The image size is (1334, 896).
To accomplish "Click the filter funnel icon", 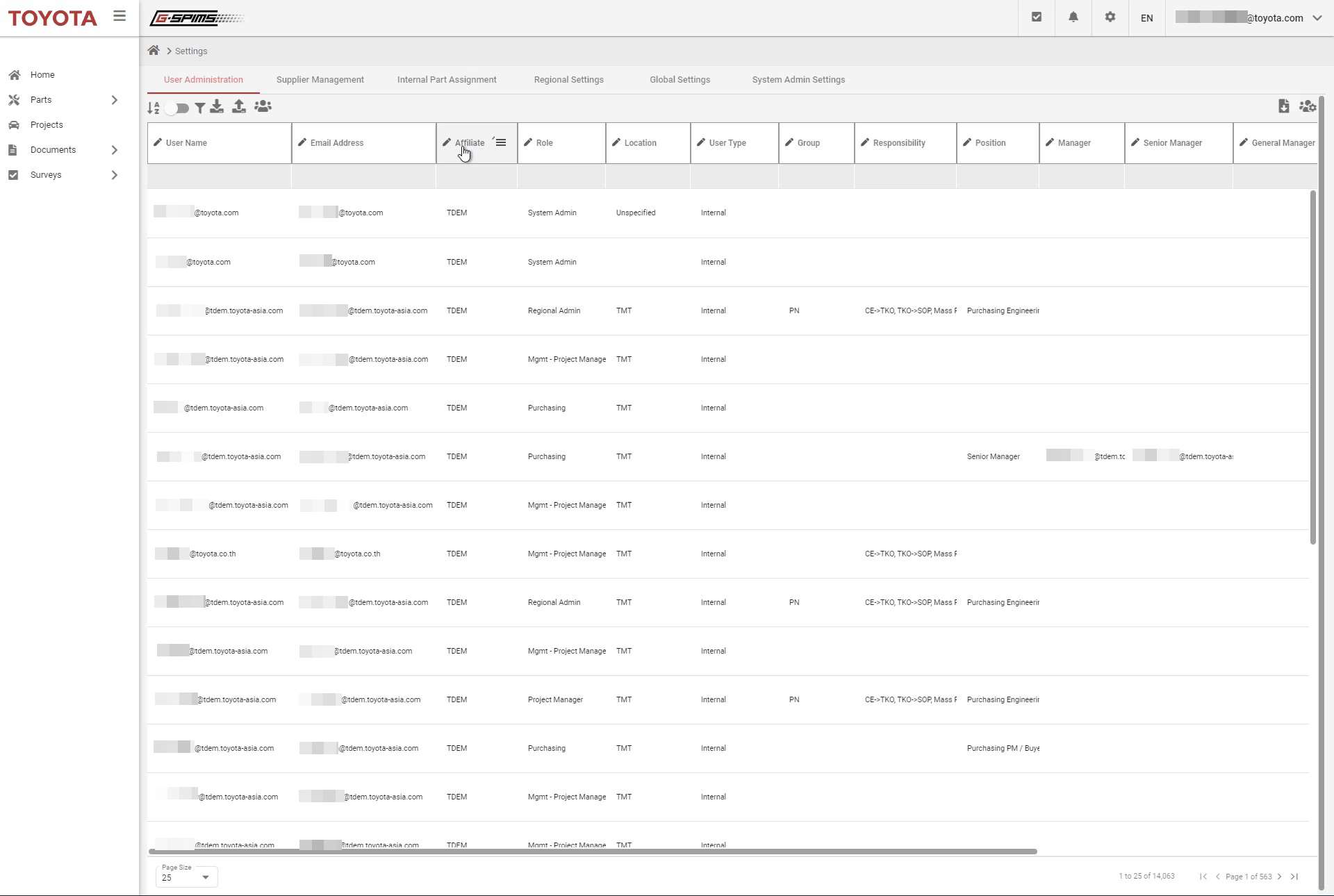I will (199, 108).
